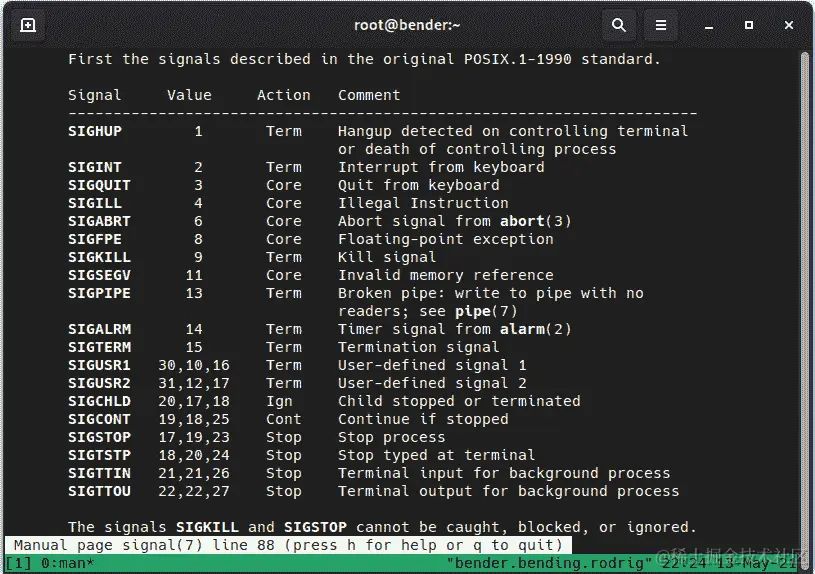Select the SIGHUP signal name

tap(95, 131)
